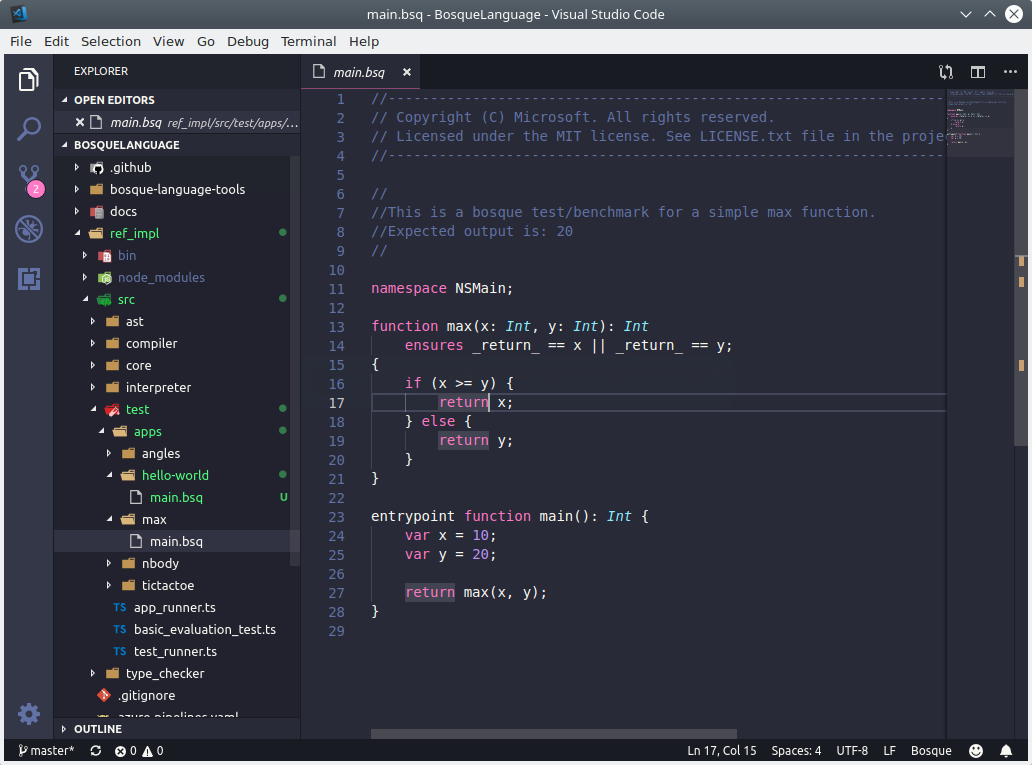This screenshot has width=1032, height=765.
Task: Split the editor using title bar icon
Action: tap(978, 72)
